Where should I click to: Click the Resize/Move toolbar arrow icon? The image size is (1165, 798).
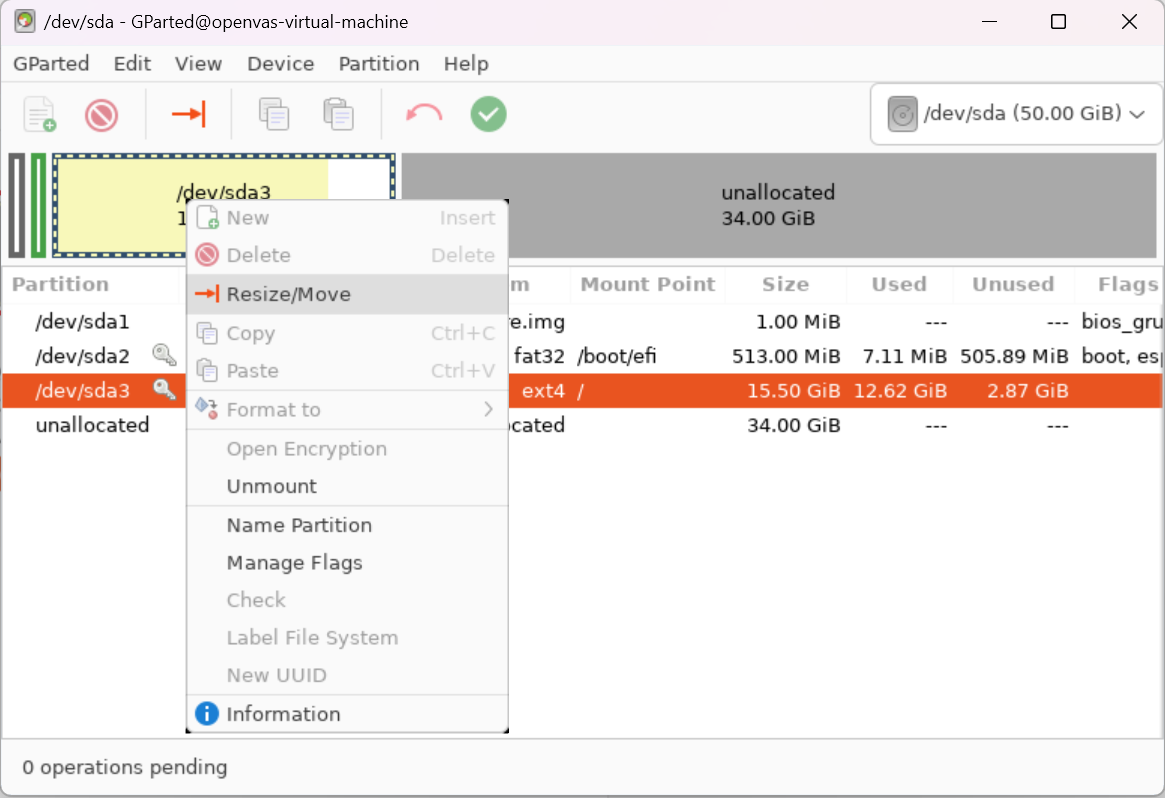click(189, 114)
